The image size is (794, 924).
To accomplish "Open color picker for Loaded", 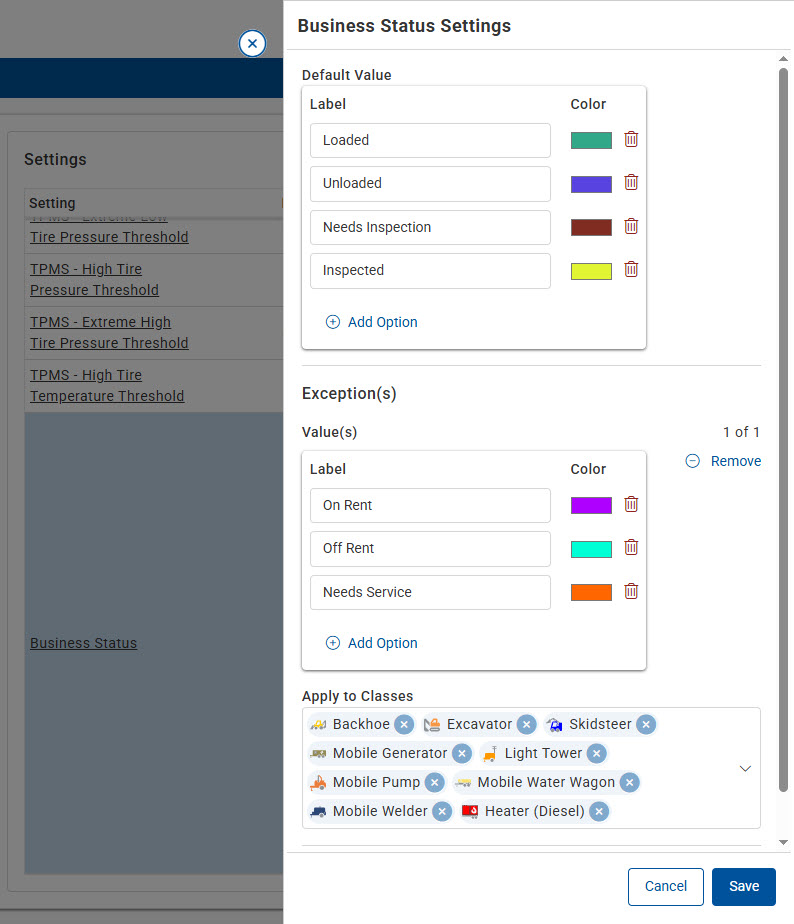I will click(591, 140).
